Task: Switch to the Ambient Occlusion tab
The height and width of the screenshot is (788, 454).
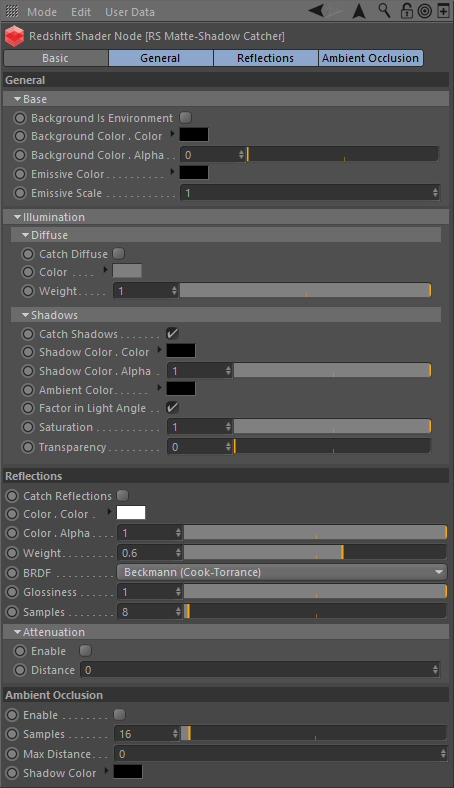Action: [x=371, y=58]
